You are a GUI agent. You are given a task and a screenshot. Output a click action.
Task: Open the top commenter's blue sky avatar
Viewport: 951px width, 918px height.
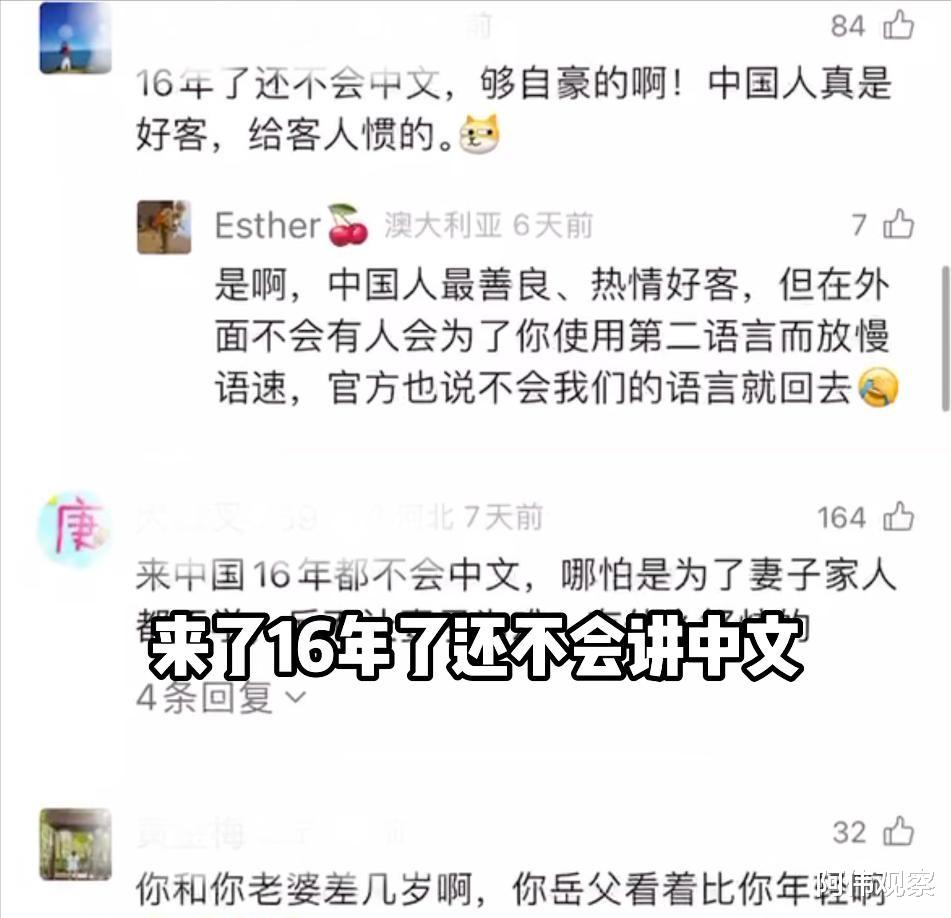click(x=76, y=38)
